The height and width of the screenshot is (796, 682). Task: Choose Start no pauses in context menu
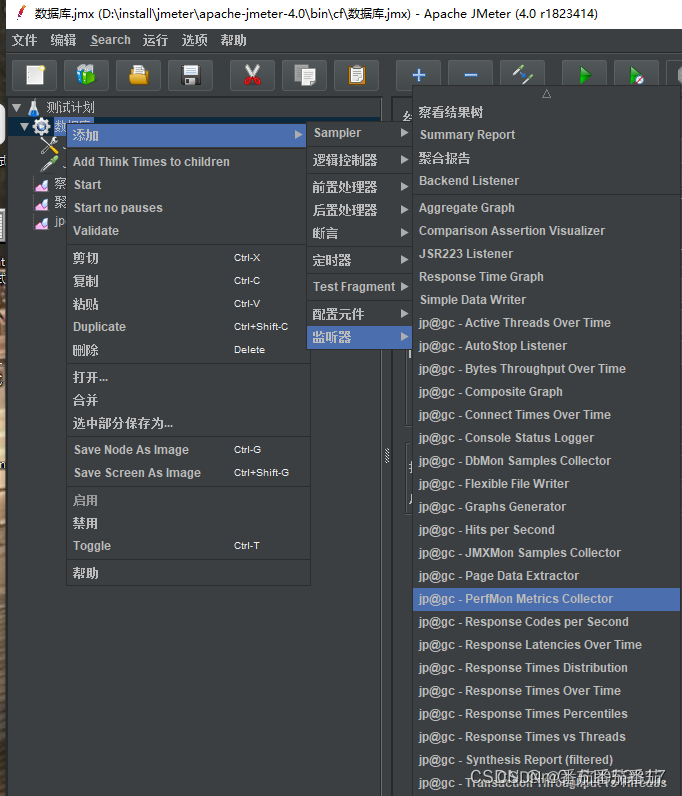pyautogui.click(x=188, y=208)
